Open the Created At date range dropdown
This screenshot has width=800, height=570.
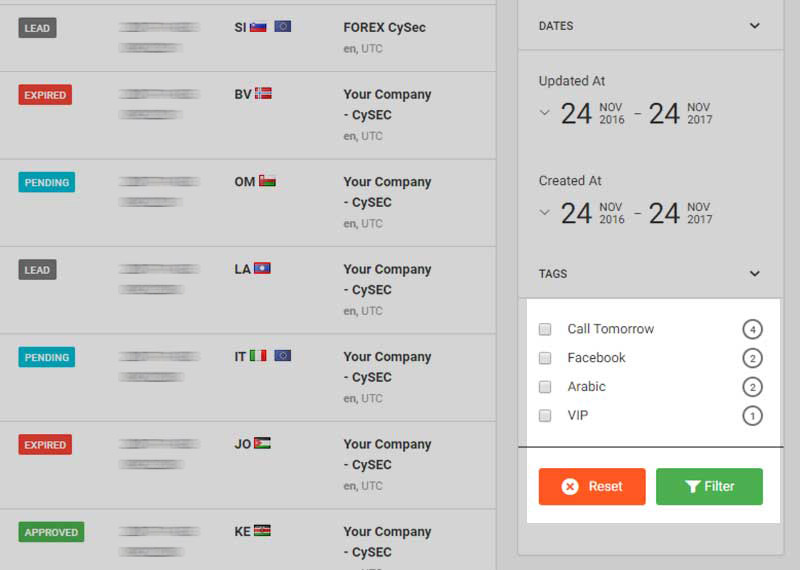[x=545, y=212]
